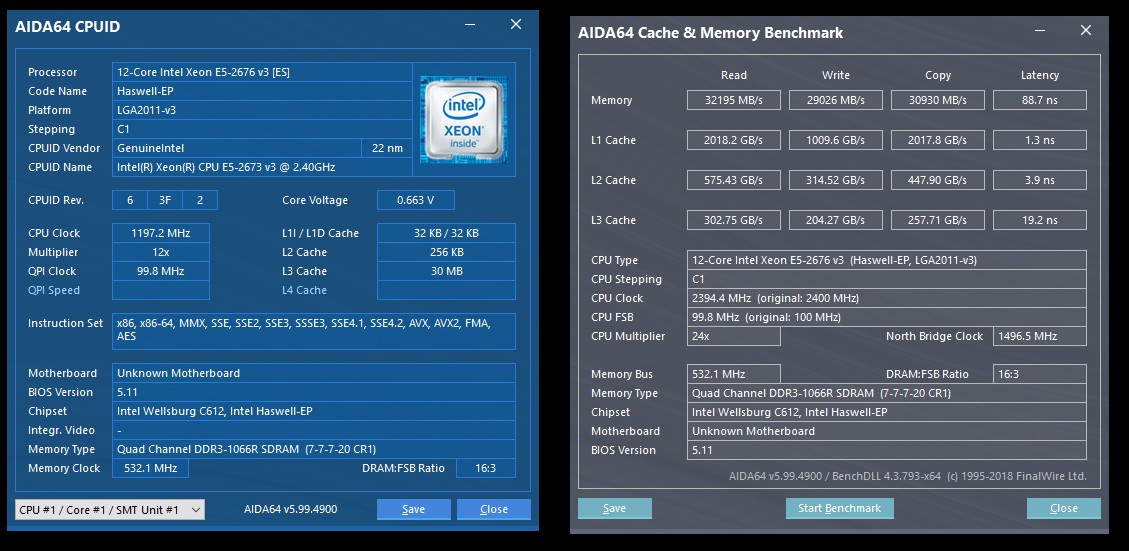This screenshot has height=551, width=1129.
Task: Click the Read column header
Action: tap(734, 75)
